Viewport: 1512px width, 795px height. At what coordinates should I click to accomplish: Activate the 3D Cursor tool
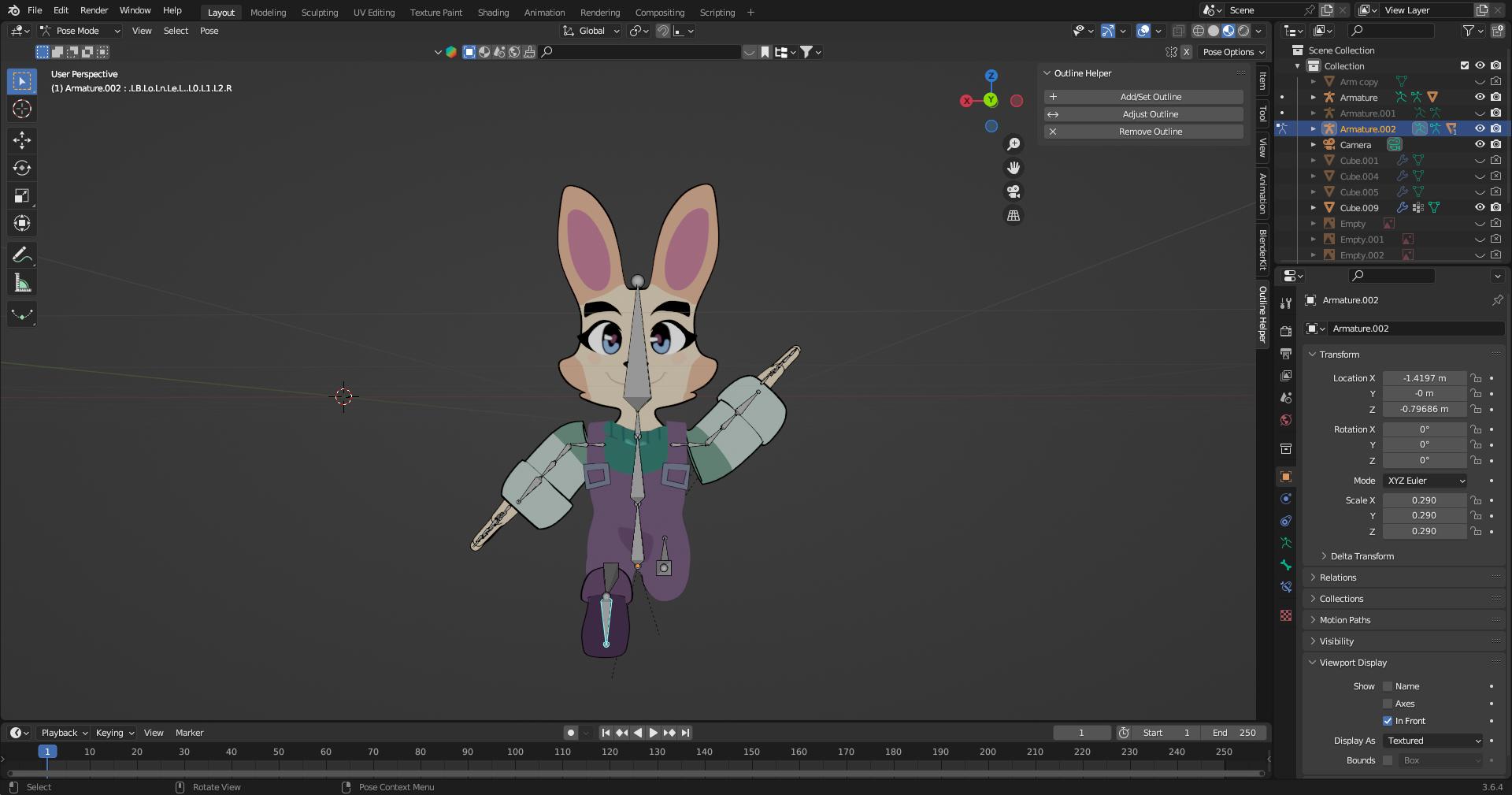pyautogui.click(x=22, y=109)
